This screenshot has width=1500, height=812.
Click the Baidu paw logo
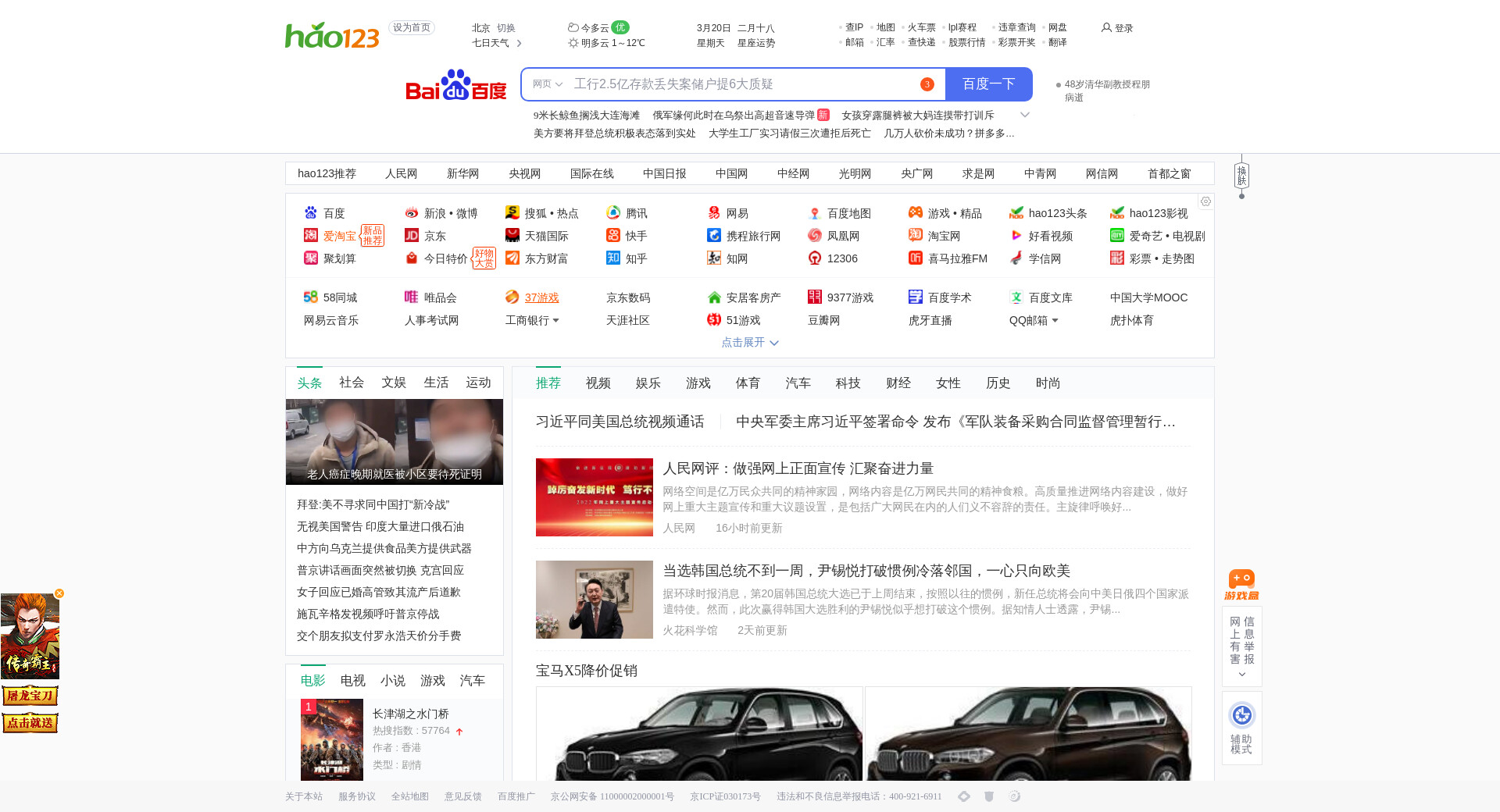[x=455, y=85]
